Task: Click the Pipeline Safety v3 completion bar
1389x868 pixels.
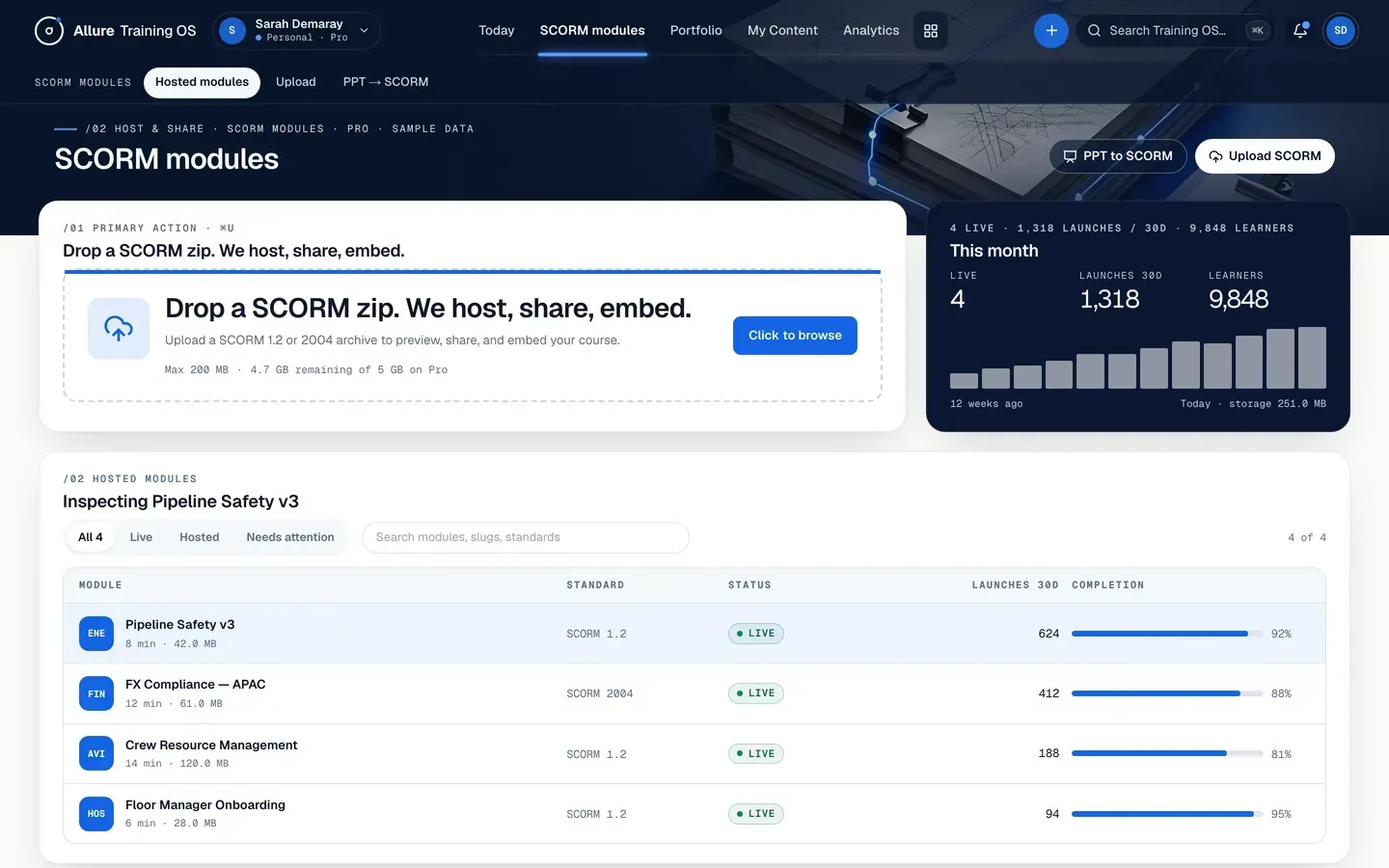Action: (1167, 634)
